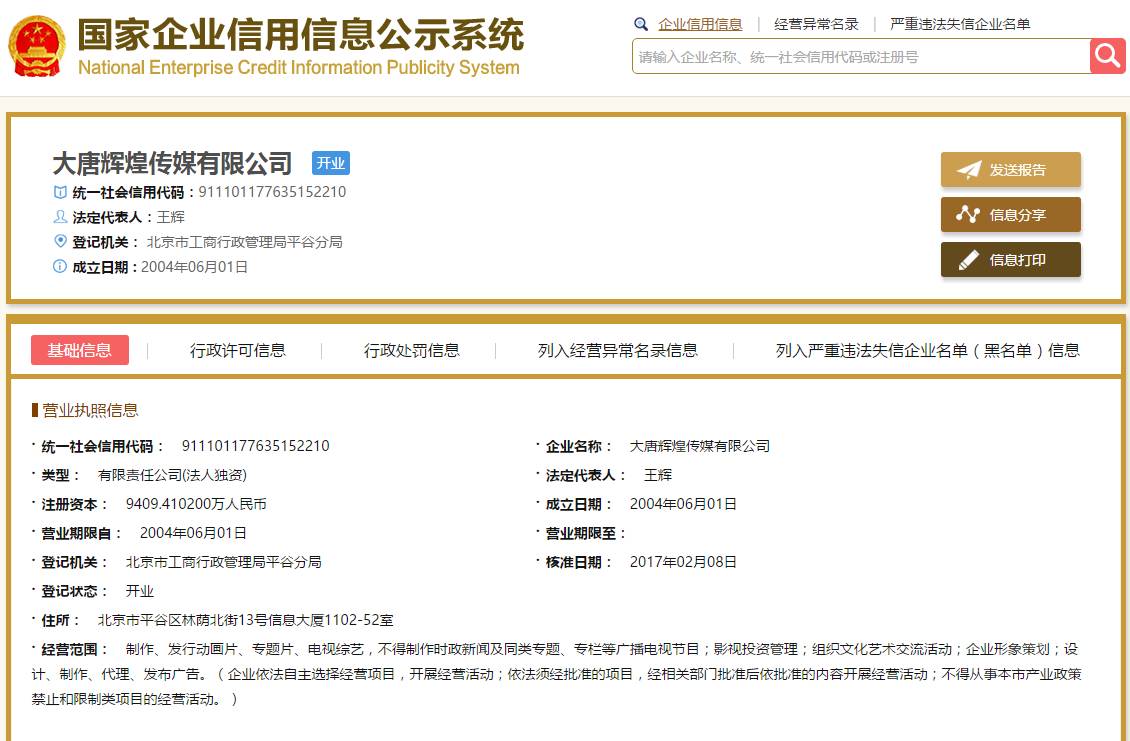Click the small magnifier icon beside 企业信用信息
Image resolution: width=1130 pixels, height=741 pixels.
point(641,24)
